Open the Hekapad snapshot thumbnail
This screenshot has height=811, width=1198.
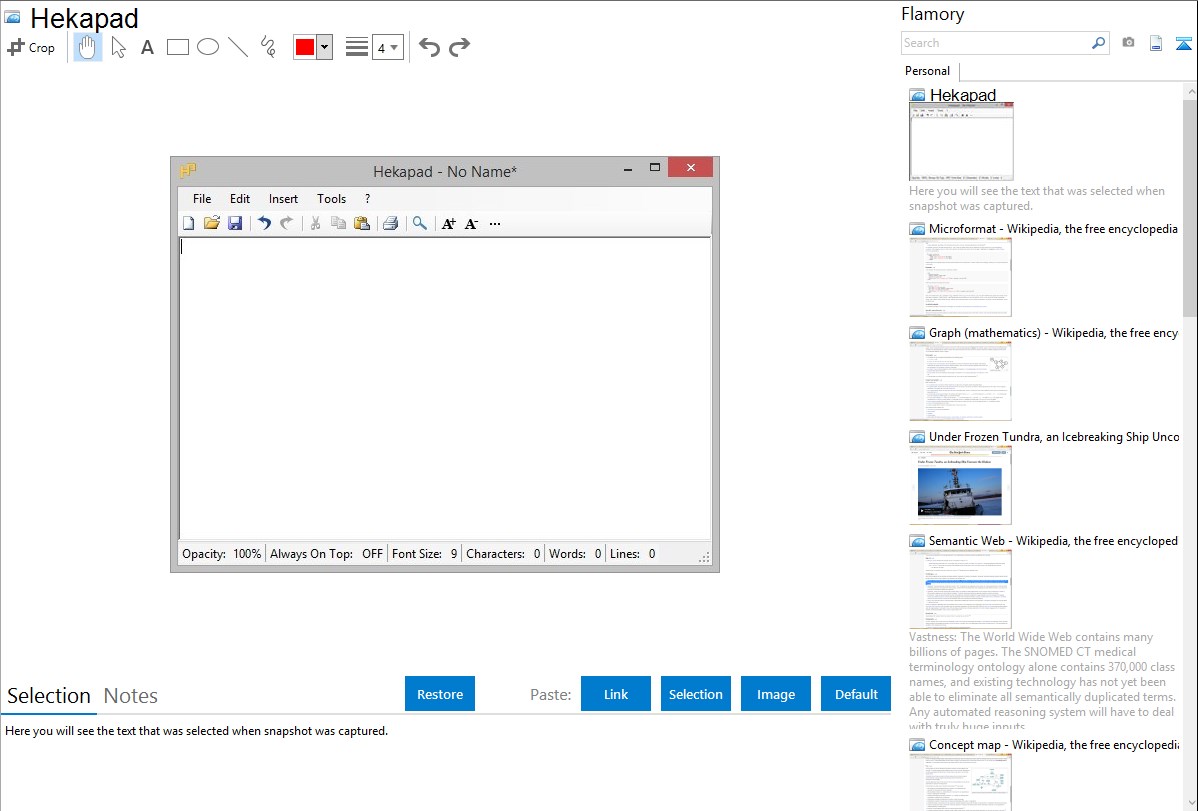pyautogui.click(x=961, y=142)
